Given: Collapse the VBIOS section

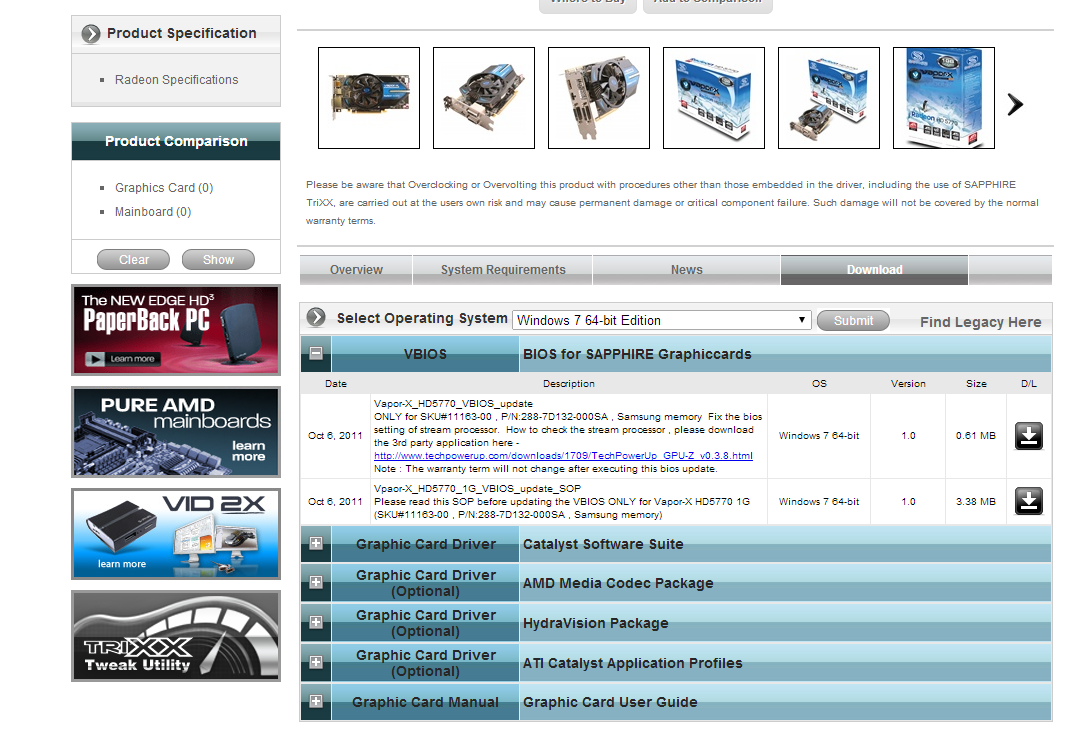Looking at the screenshot, I should point(316,353).
